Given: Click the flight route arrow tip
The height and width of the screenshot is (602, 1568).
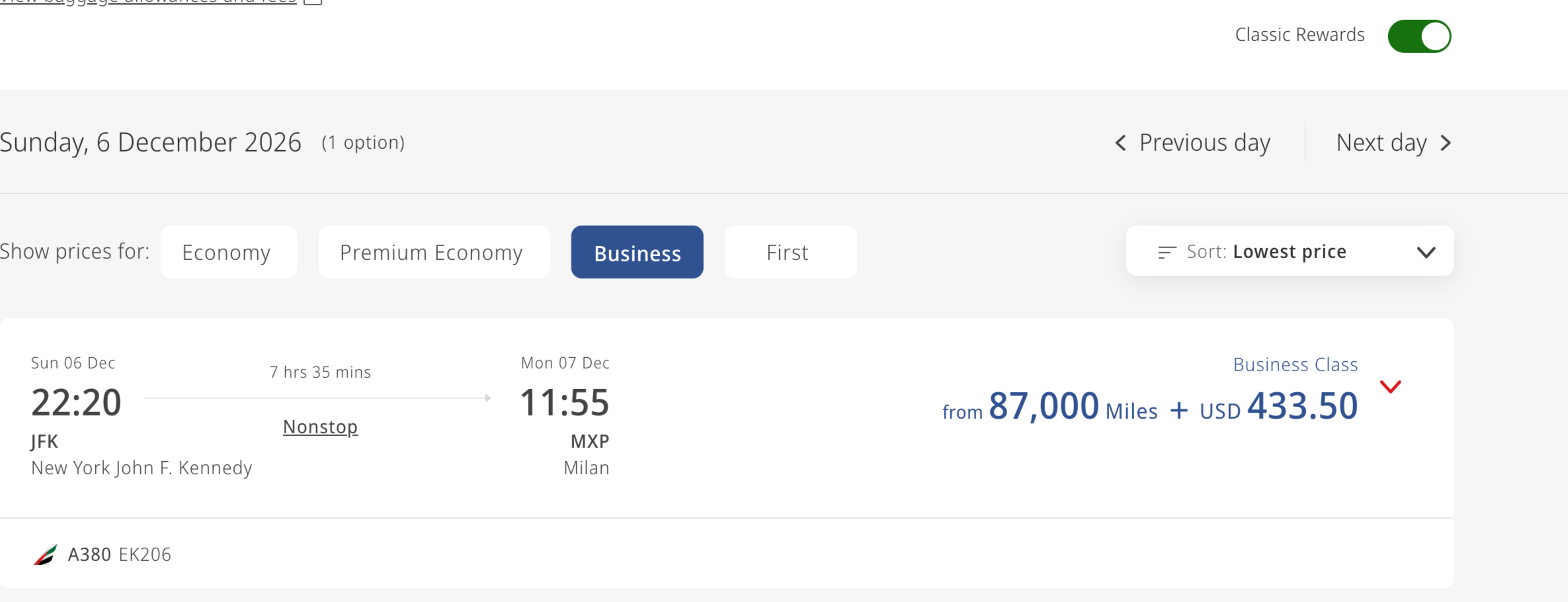Looking at the screenshot, I should pos(488,398).
